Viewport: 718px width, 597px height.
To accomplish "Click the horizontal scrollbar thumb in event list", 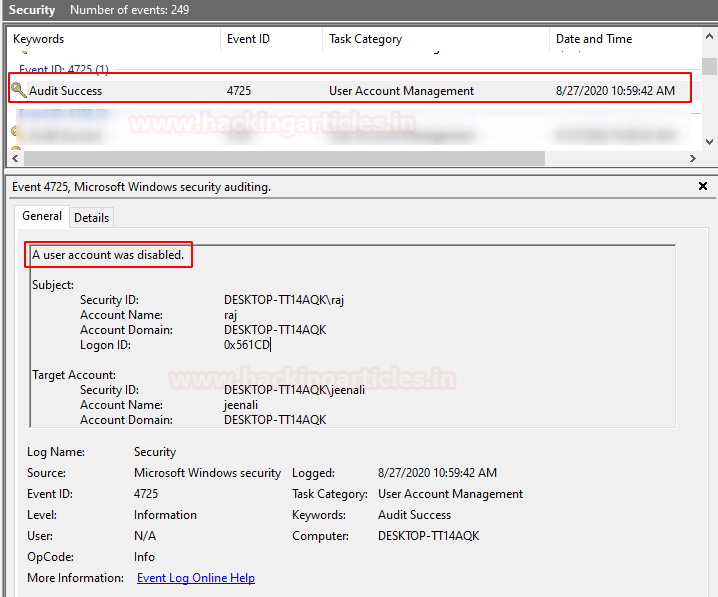I will pos(284,158).
